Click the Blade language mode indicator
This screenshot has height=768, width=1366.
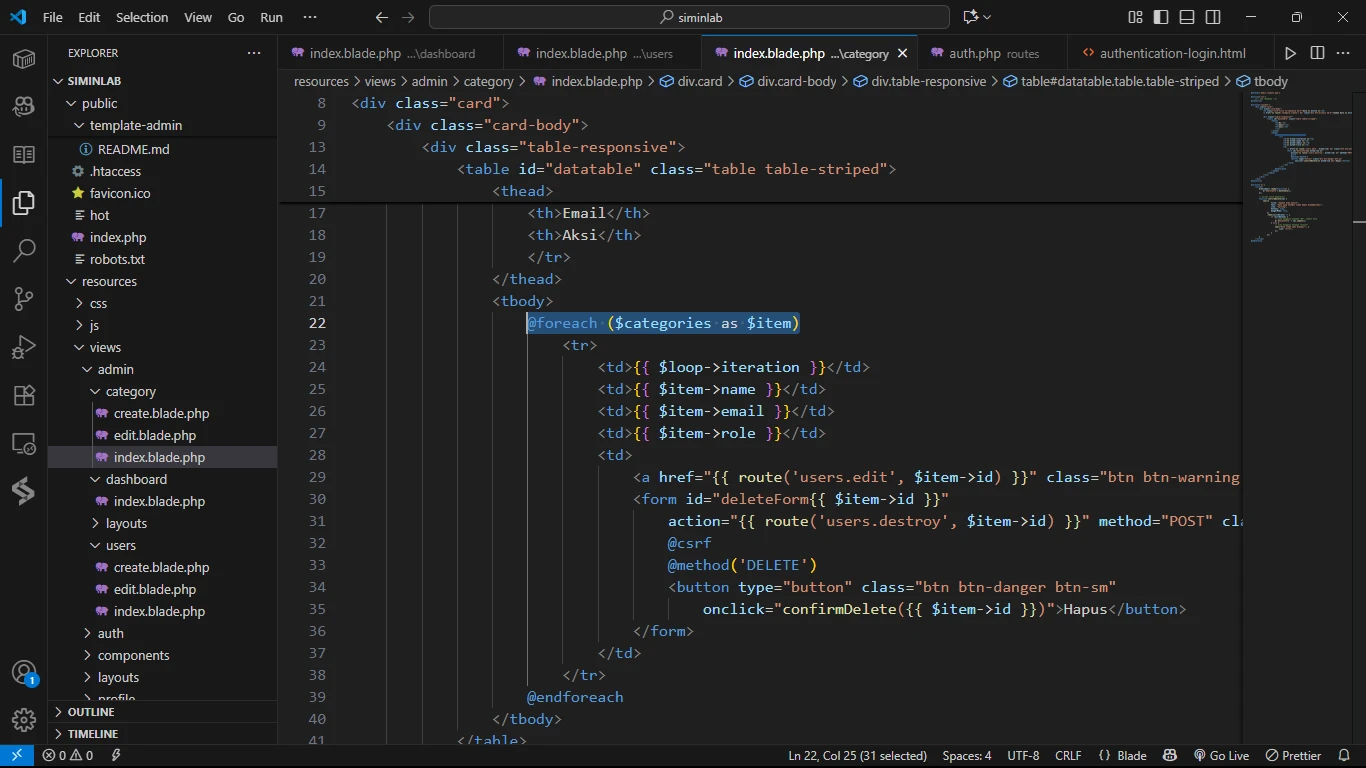(x=1122, y=756)
